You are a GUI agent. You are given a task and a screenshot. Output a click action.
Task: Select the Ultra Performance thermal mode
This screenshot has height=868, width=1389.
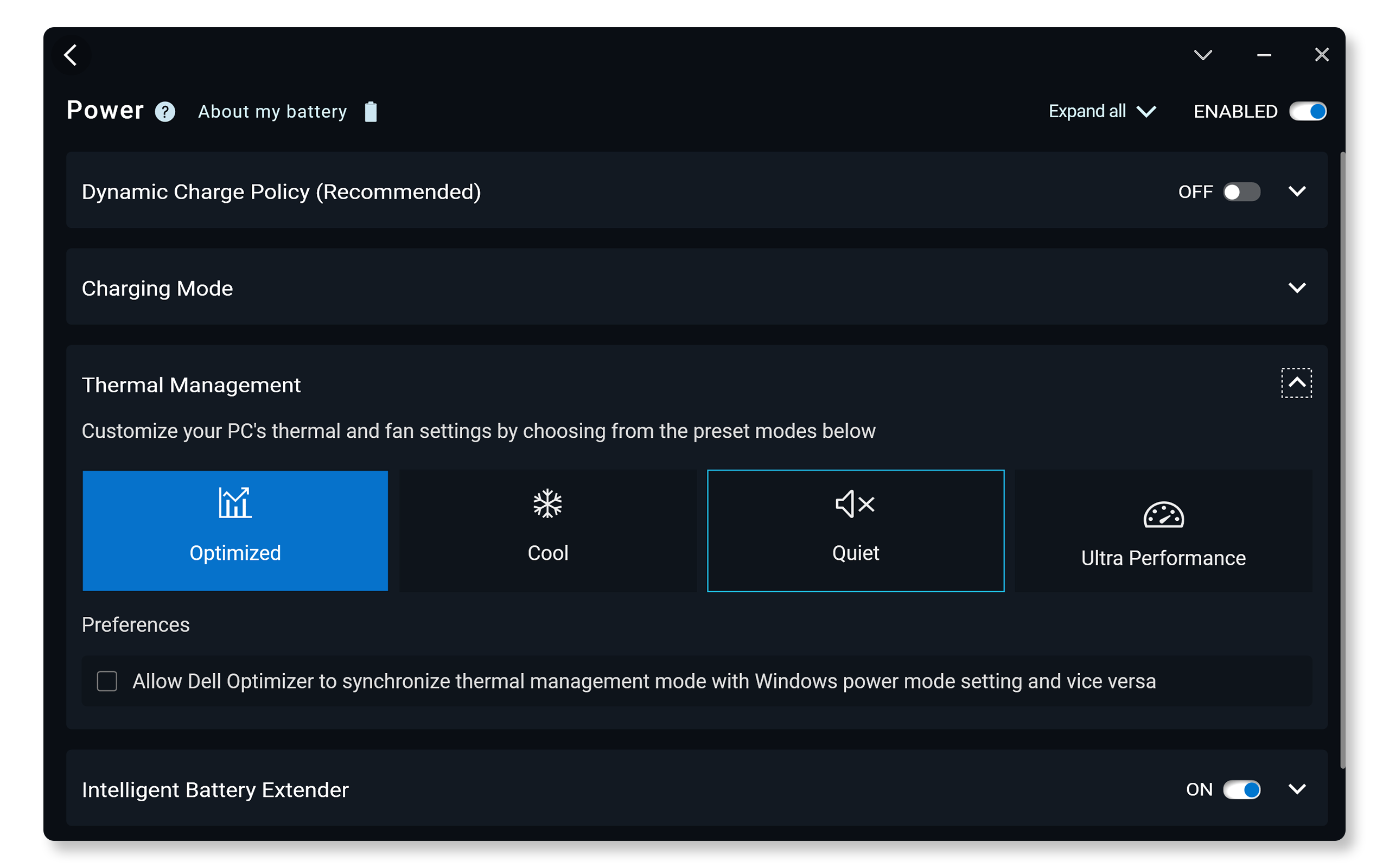(x=1162, y=530)
